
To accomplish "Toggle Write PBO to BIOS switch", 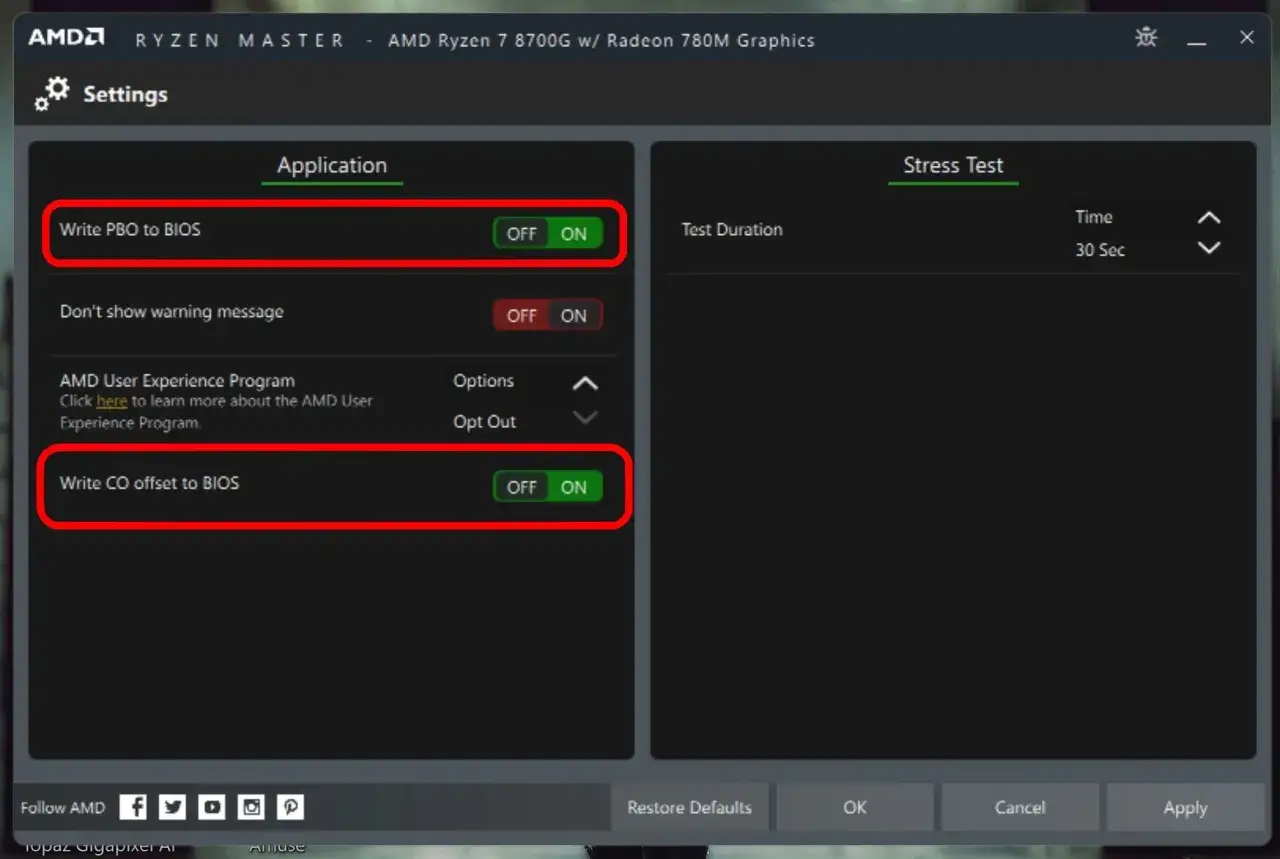I will (548, 233).
